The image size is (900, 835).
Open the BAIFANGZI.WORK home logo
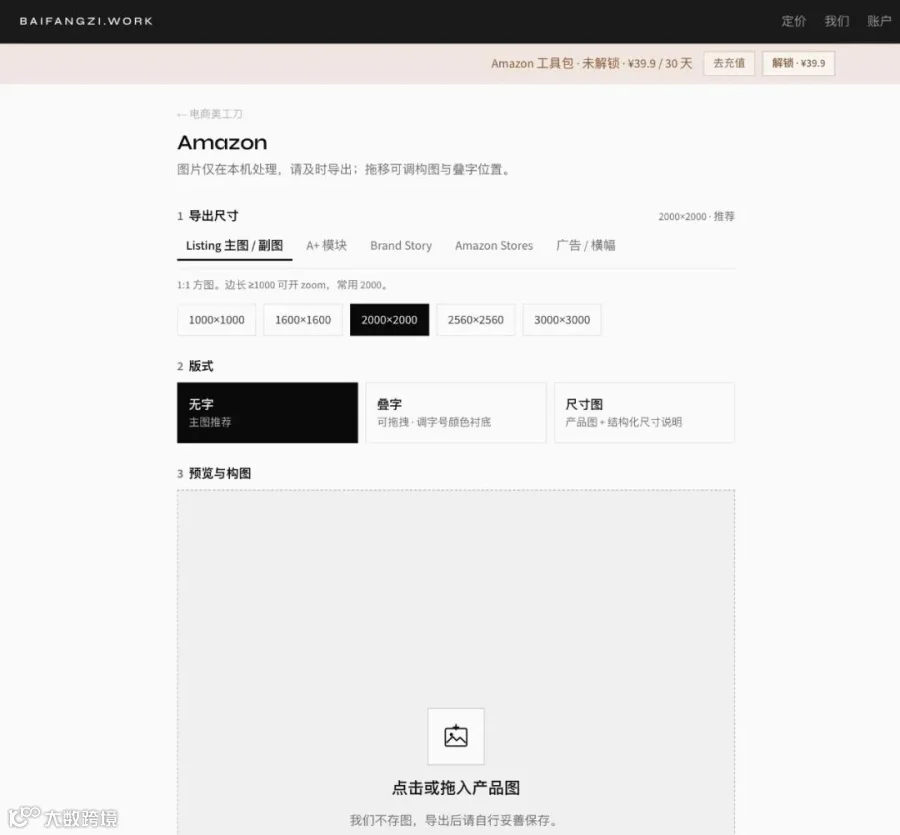(x=86, y=21)
